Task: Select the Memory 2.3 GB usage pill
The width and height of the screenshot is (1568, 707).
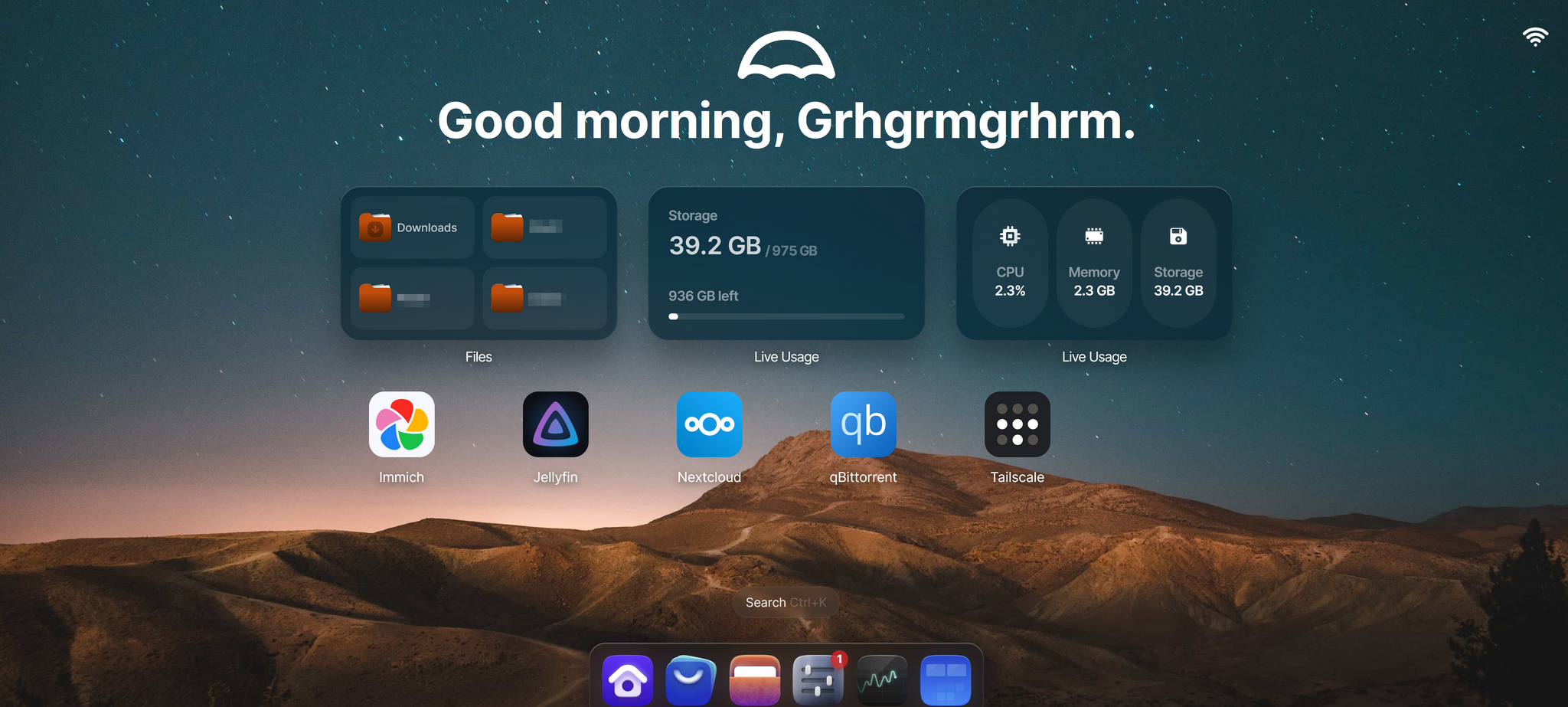Action: click(1094, 263)
